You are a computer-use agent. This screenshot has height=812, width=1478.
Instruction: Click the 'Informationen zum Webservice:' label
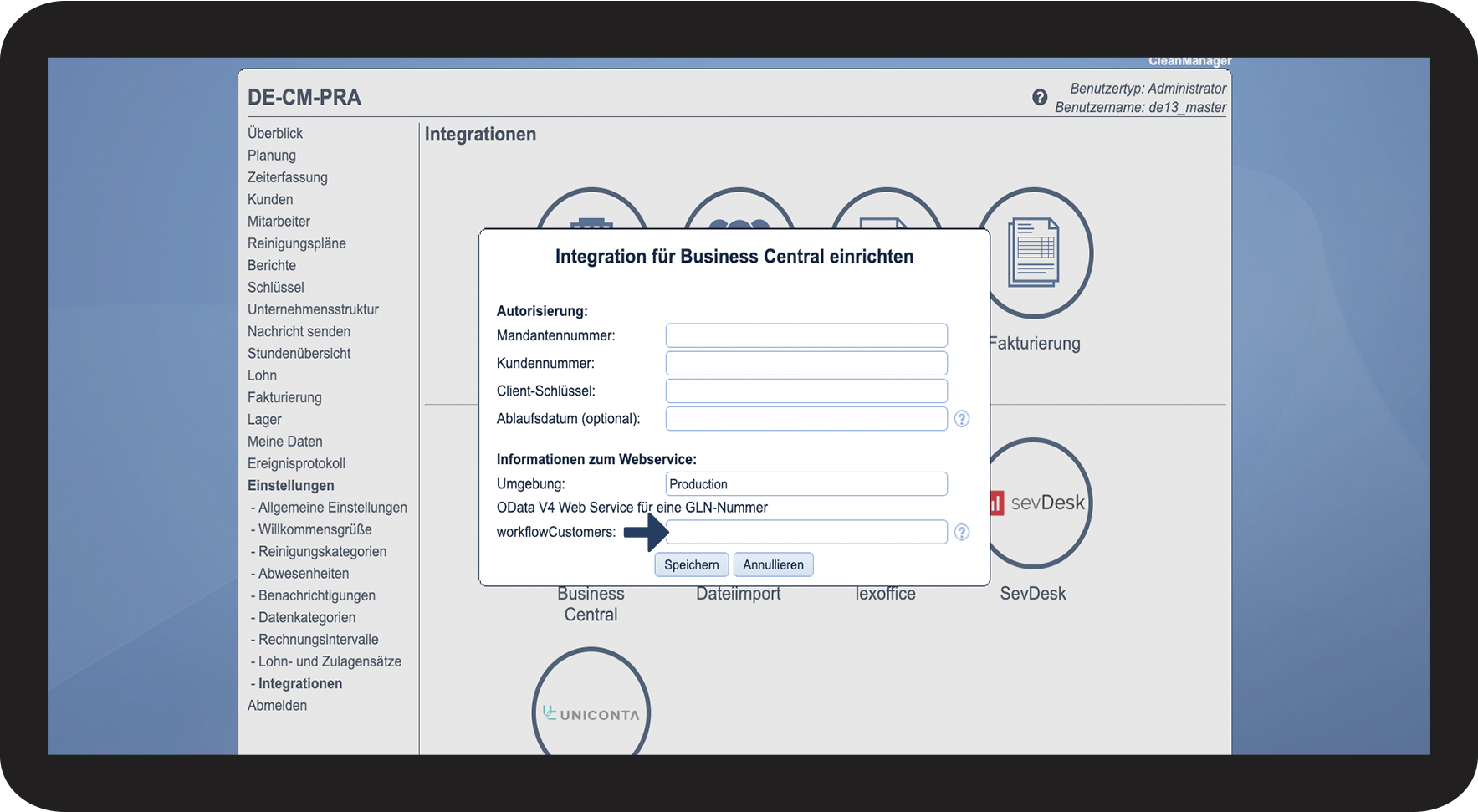(x=596, y=459)
